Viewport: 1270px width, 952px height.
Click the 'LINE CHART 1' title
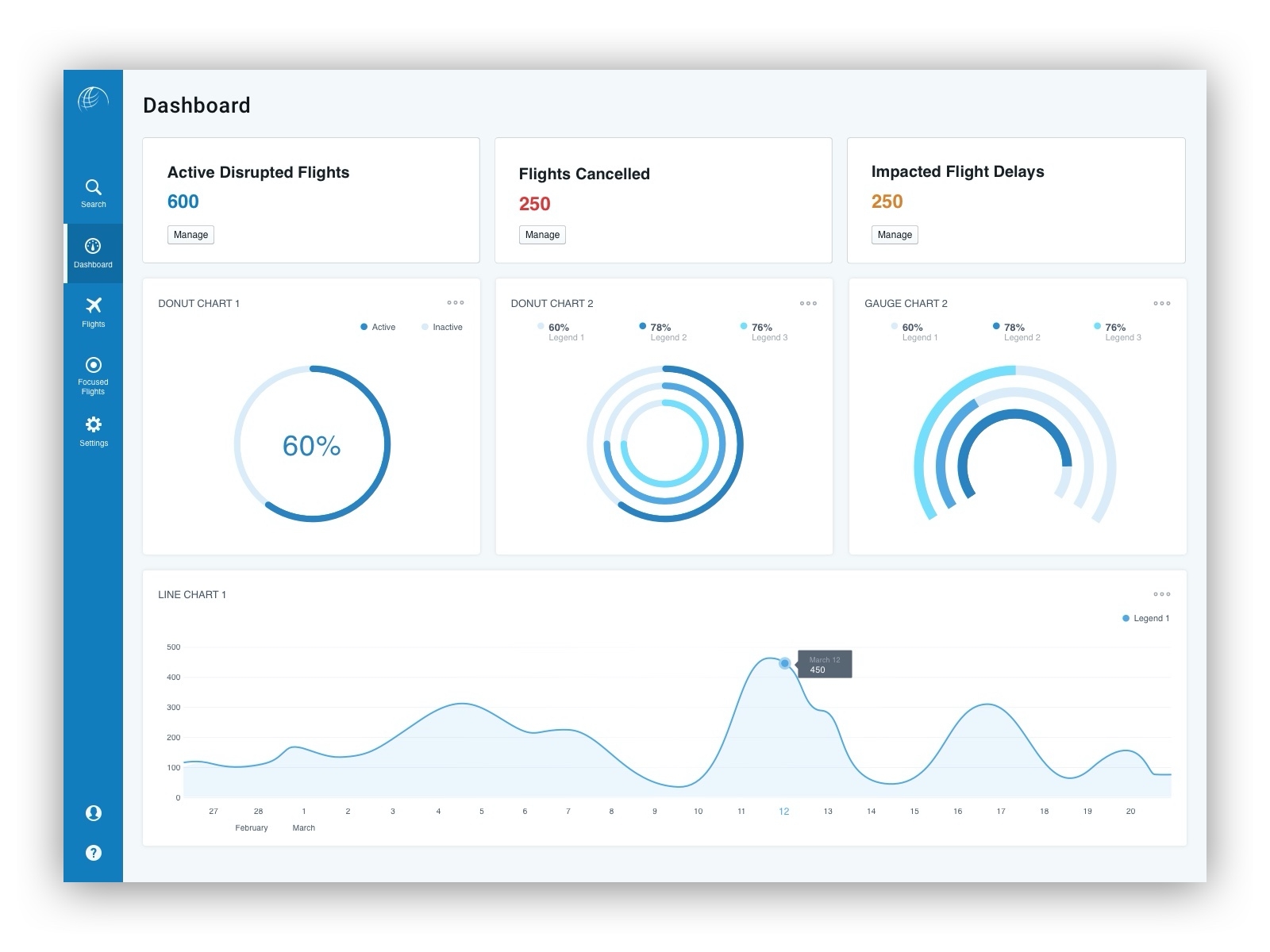[192, 594]
